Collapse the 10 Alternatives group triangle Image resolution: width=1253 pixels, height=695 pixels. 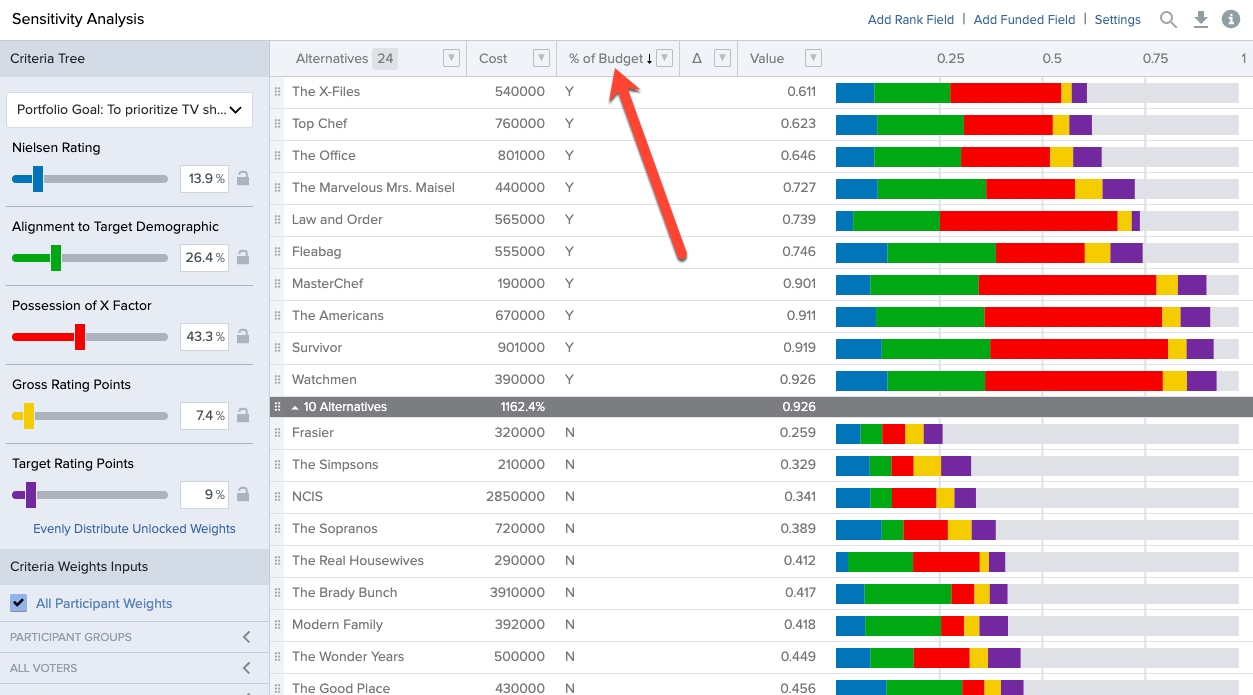(x=295, y=407)
